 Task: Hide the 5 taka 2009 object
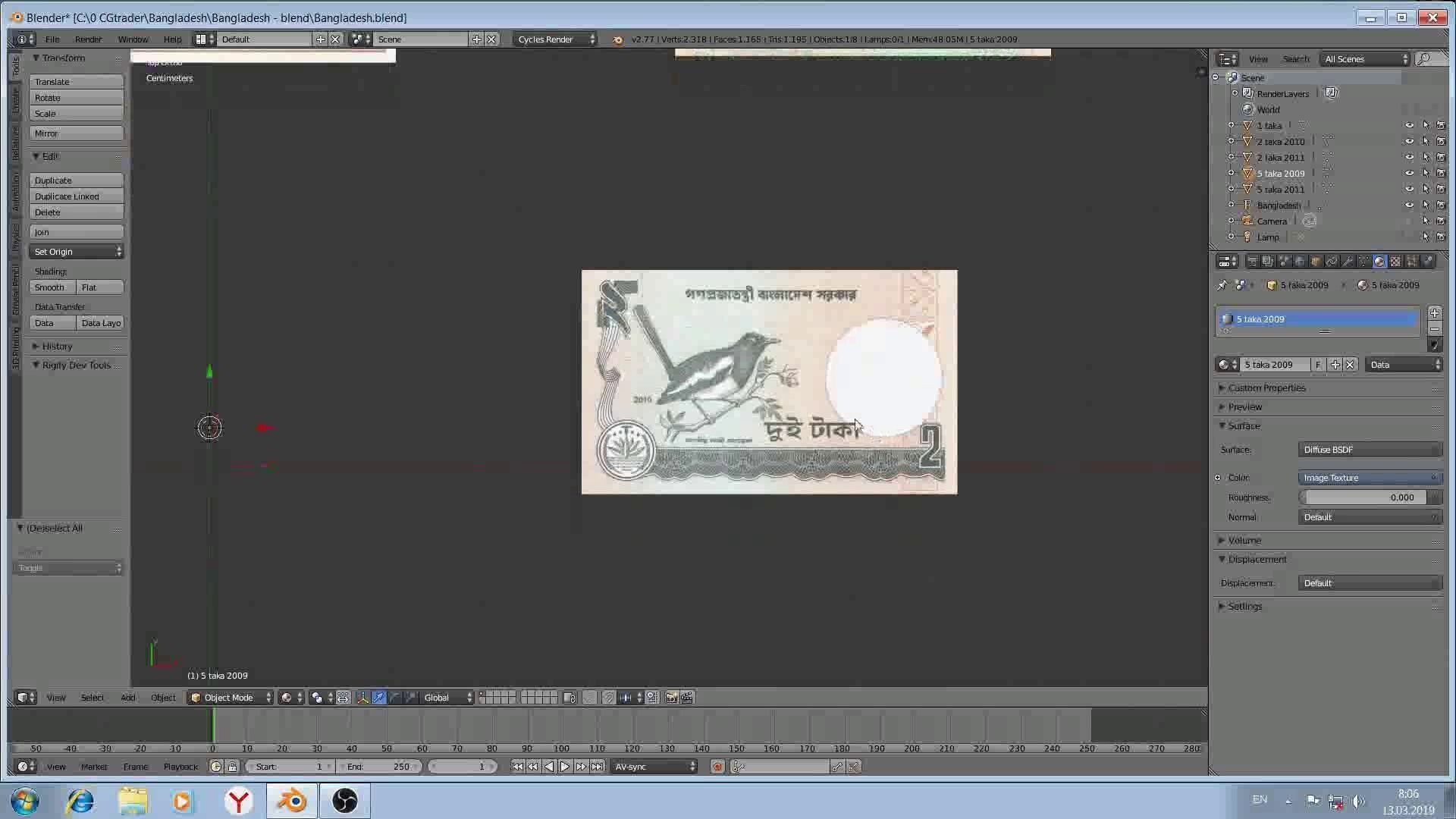[x=1409, y=174]
